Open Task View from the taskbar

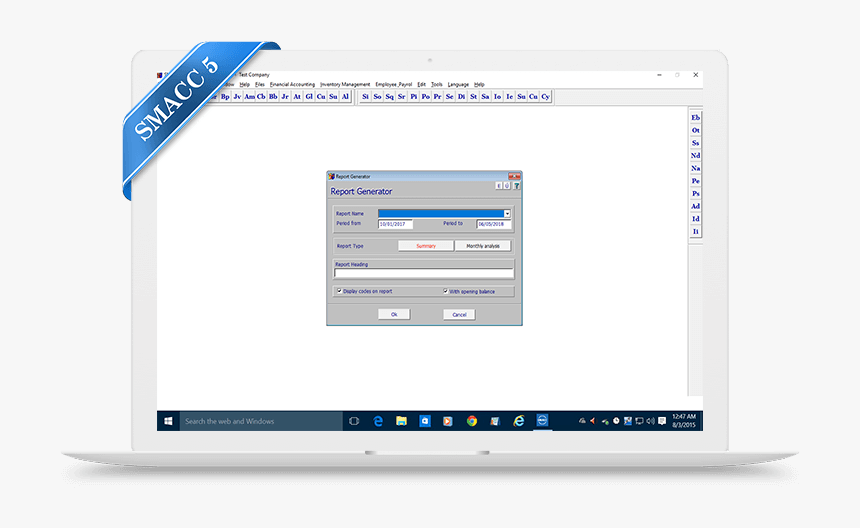pyautogui.click(x=354, y=421)
